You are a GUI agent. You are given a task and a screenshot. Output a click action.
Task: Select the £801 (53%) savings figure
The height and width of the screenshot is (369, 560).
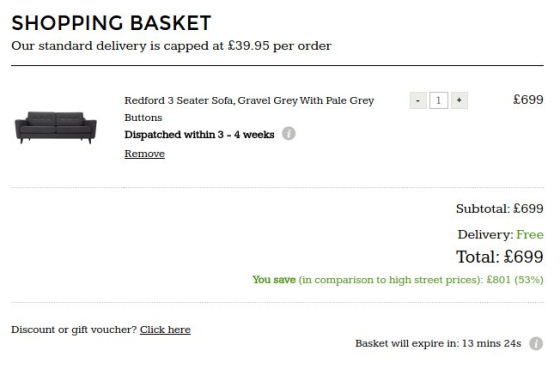click(515, 280)
